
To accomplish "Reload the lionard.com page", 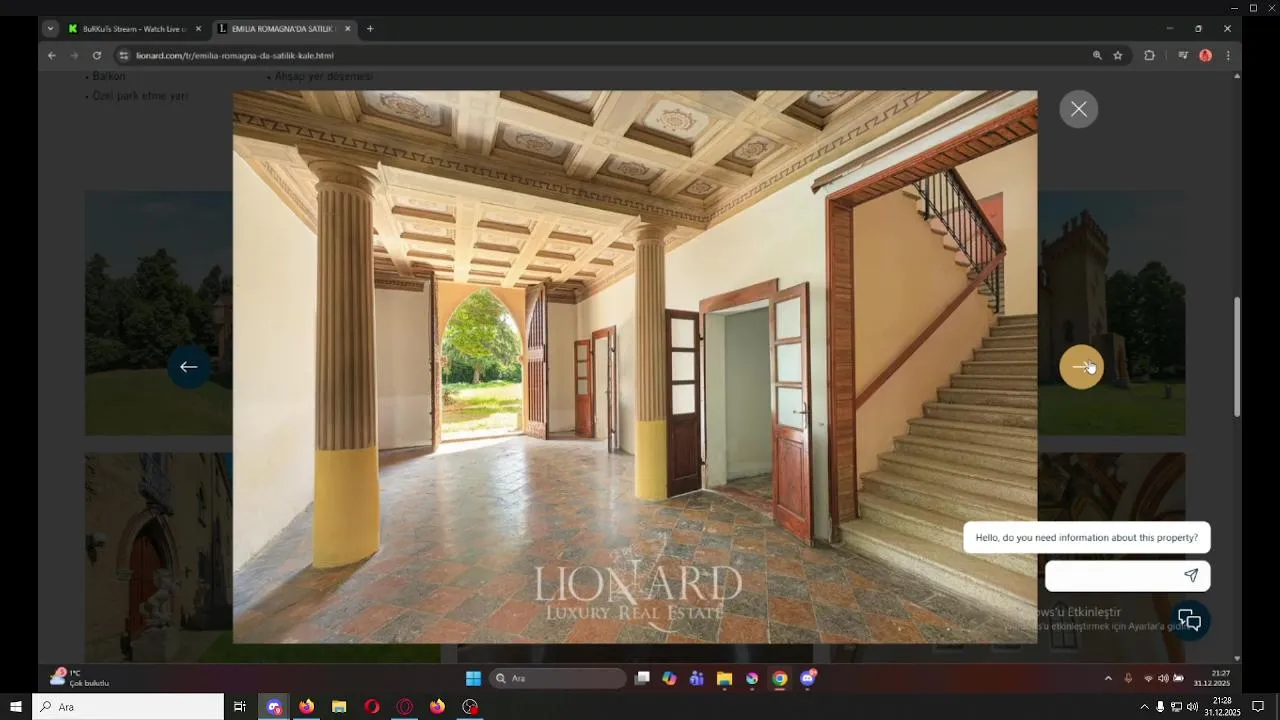I will [x=97, y=56].
